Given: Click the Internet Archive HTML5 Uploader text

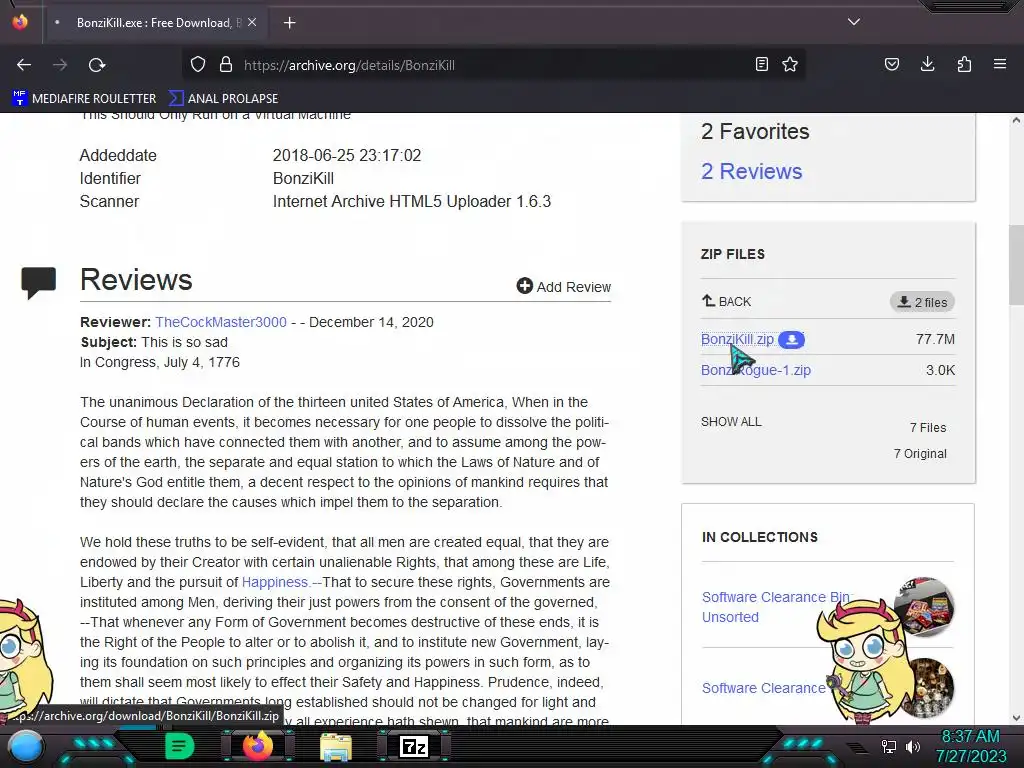Looking at the screenshot, I should pos(411,201).
